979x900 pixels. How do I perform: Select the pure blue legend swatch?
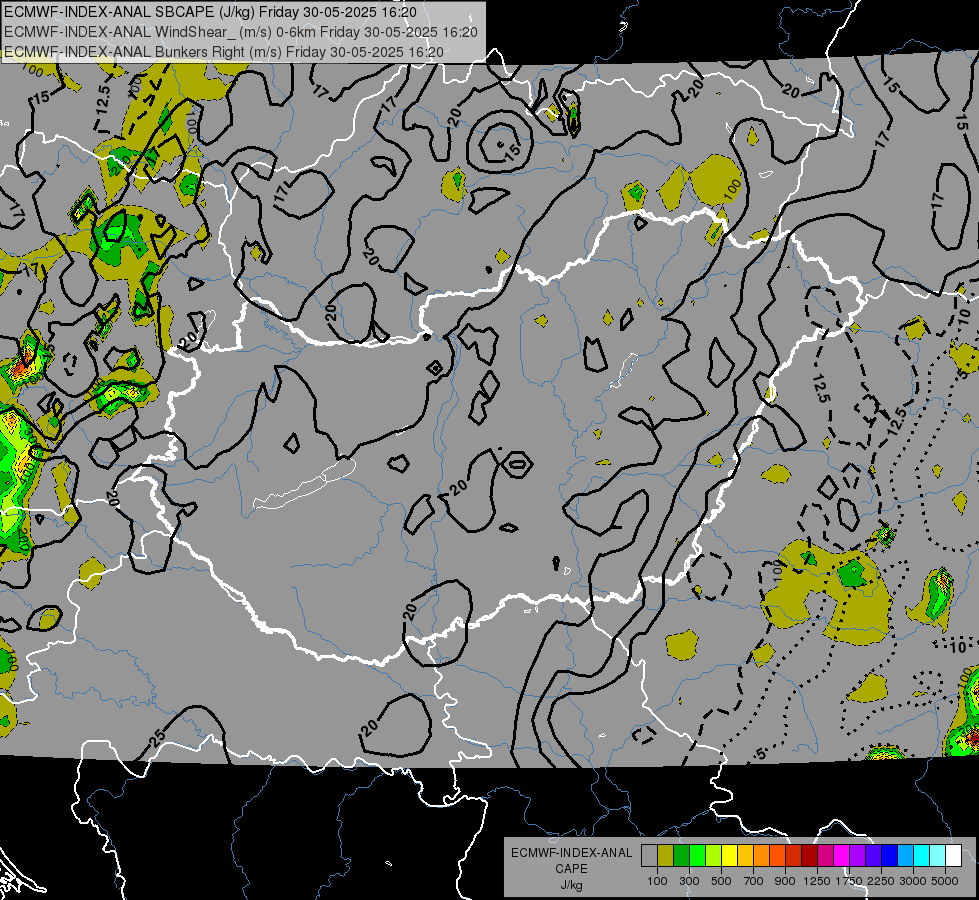890,856
